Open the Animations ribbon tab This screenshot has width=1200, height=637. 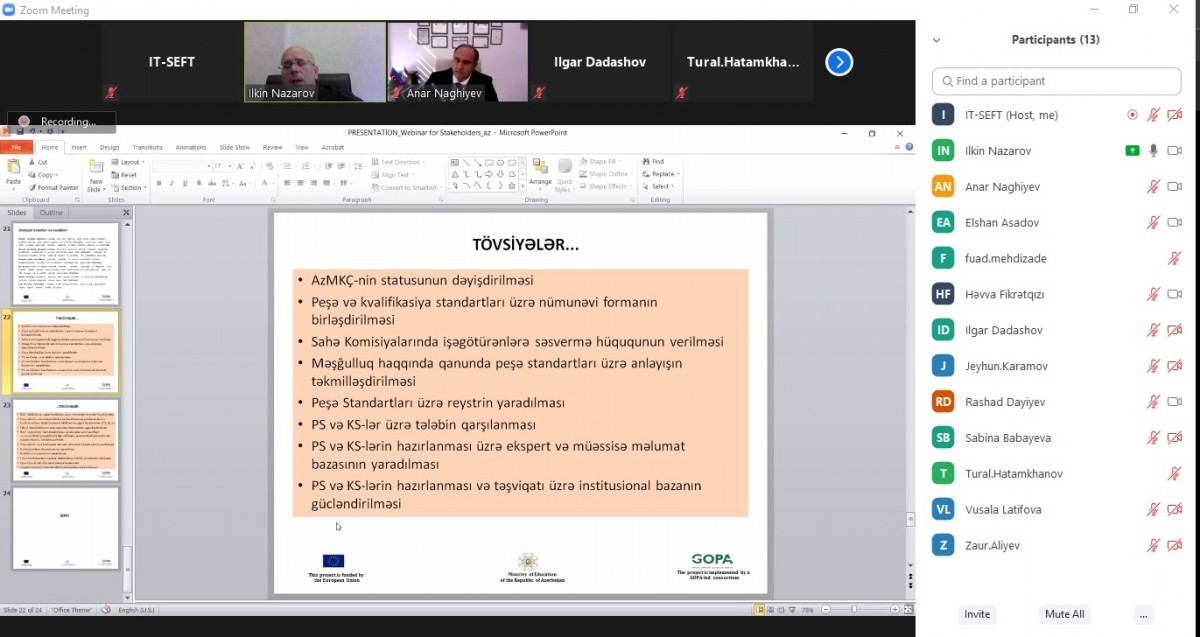point(190,147)
